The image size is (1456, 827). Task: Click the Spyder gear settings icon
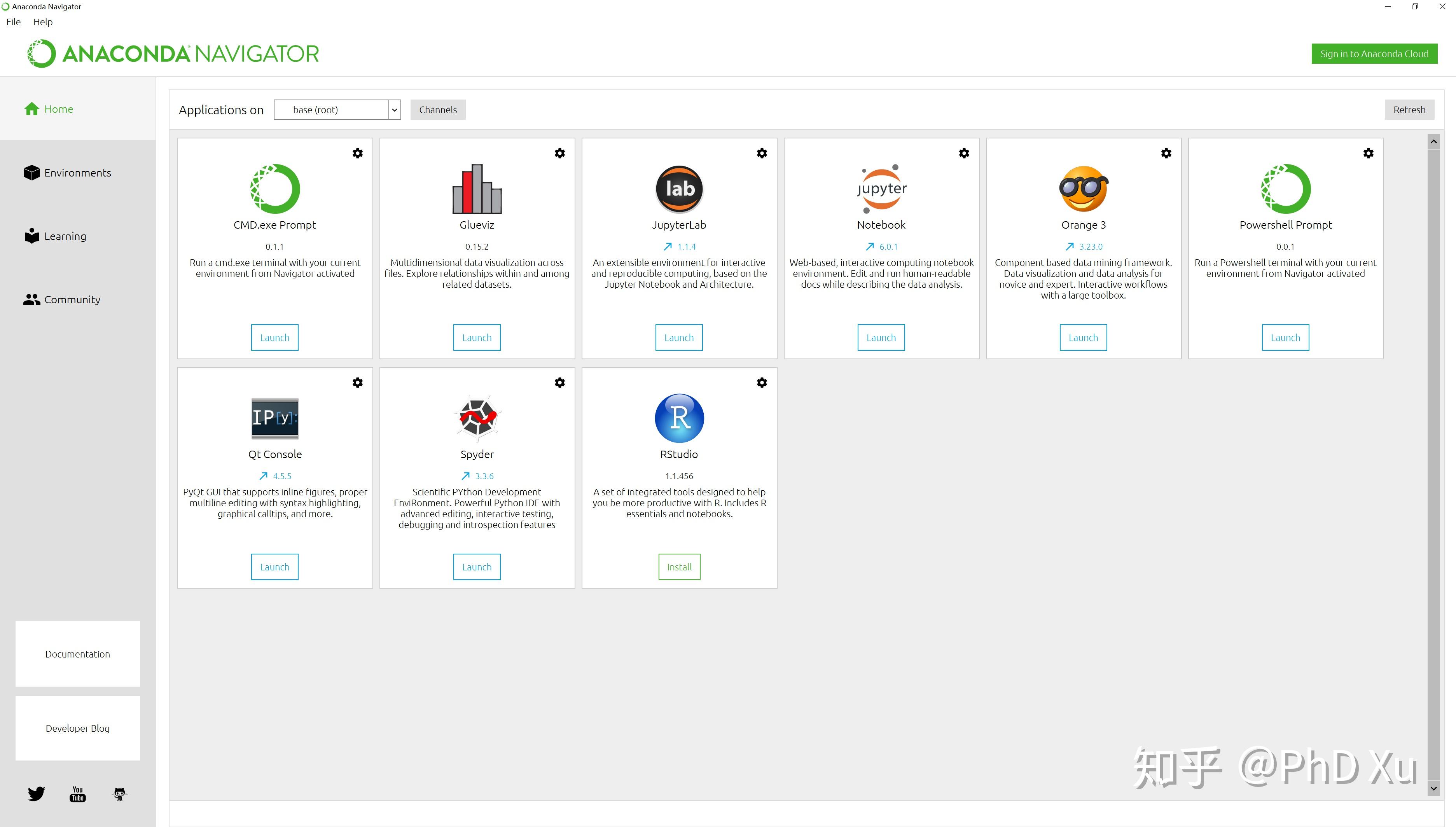(x=559, y=383)
